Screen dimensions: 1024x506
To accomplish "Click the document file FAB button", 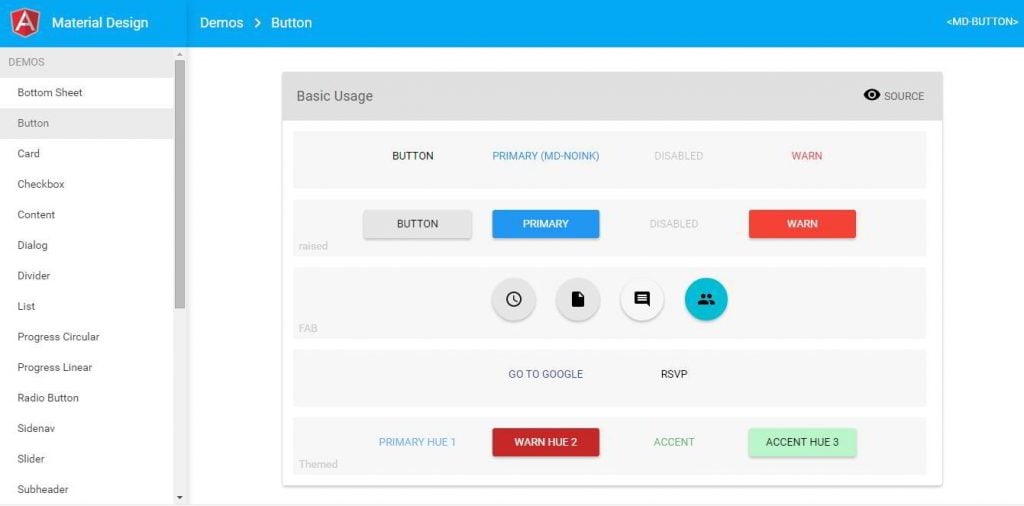I will pos(577,299).
